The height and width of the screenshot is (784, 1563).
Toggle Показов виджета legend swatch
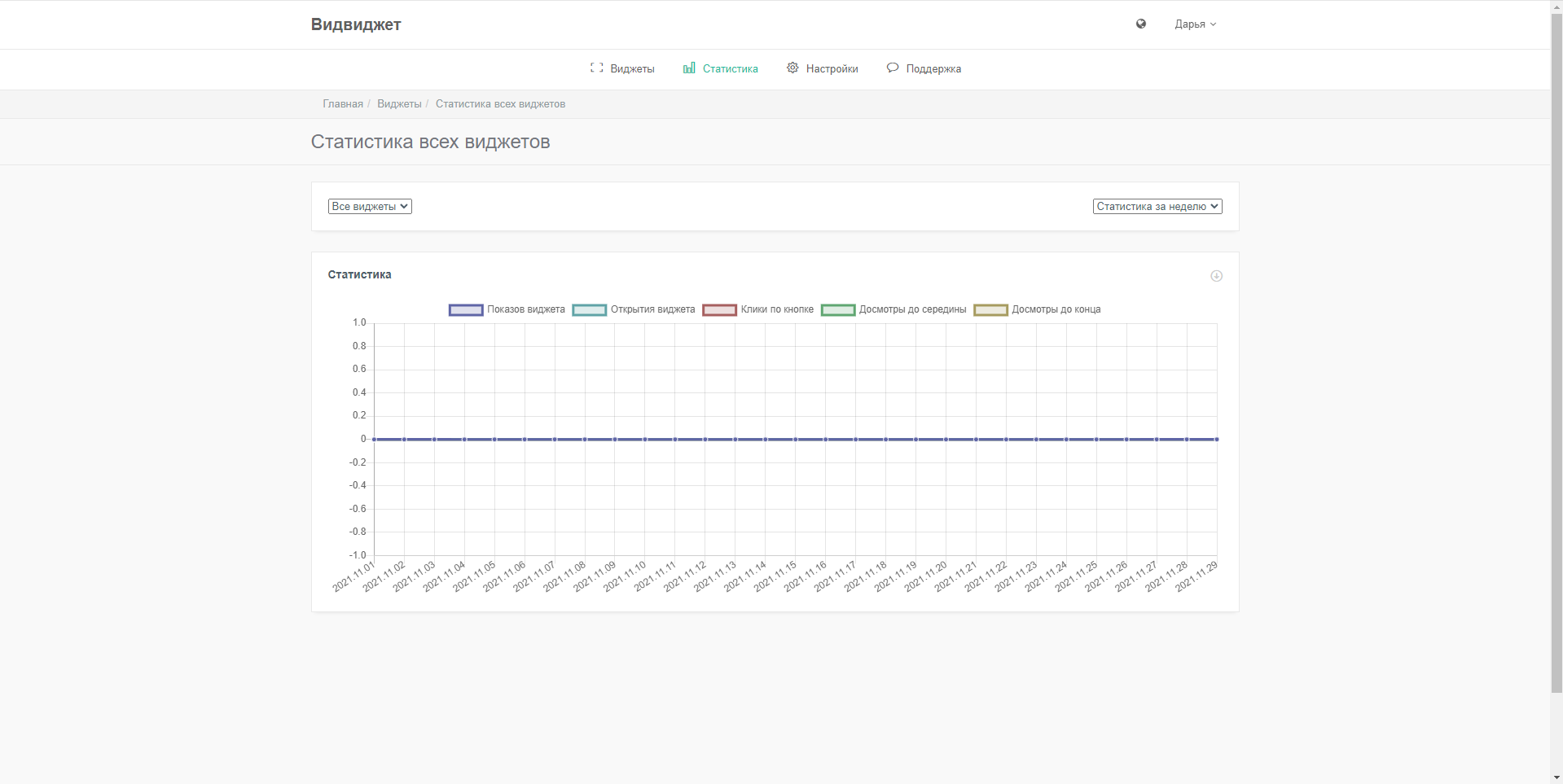[x=466, y=309]
